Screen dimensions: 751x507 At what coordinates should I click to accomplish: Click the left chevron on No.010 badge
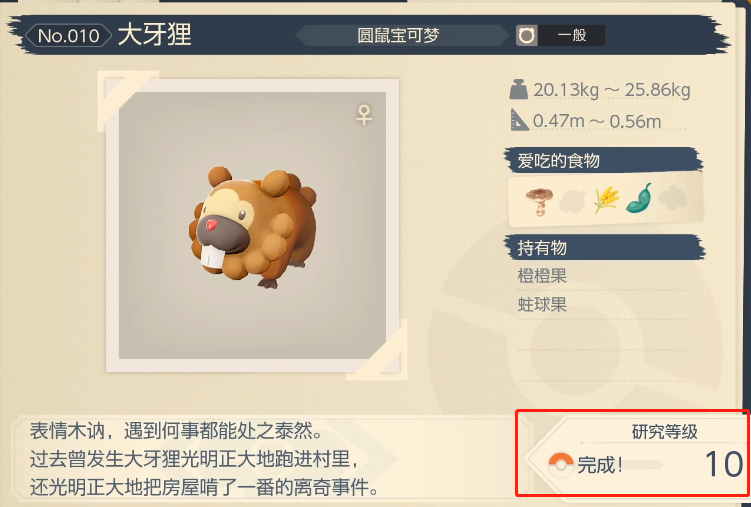(x=31, y=36)
